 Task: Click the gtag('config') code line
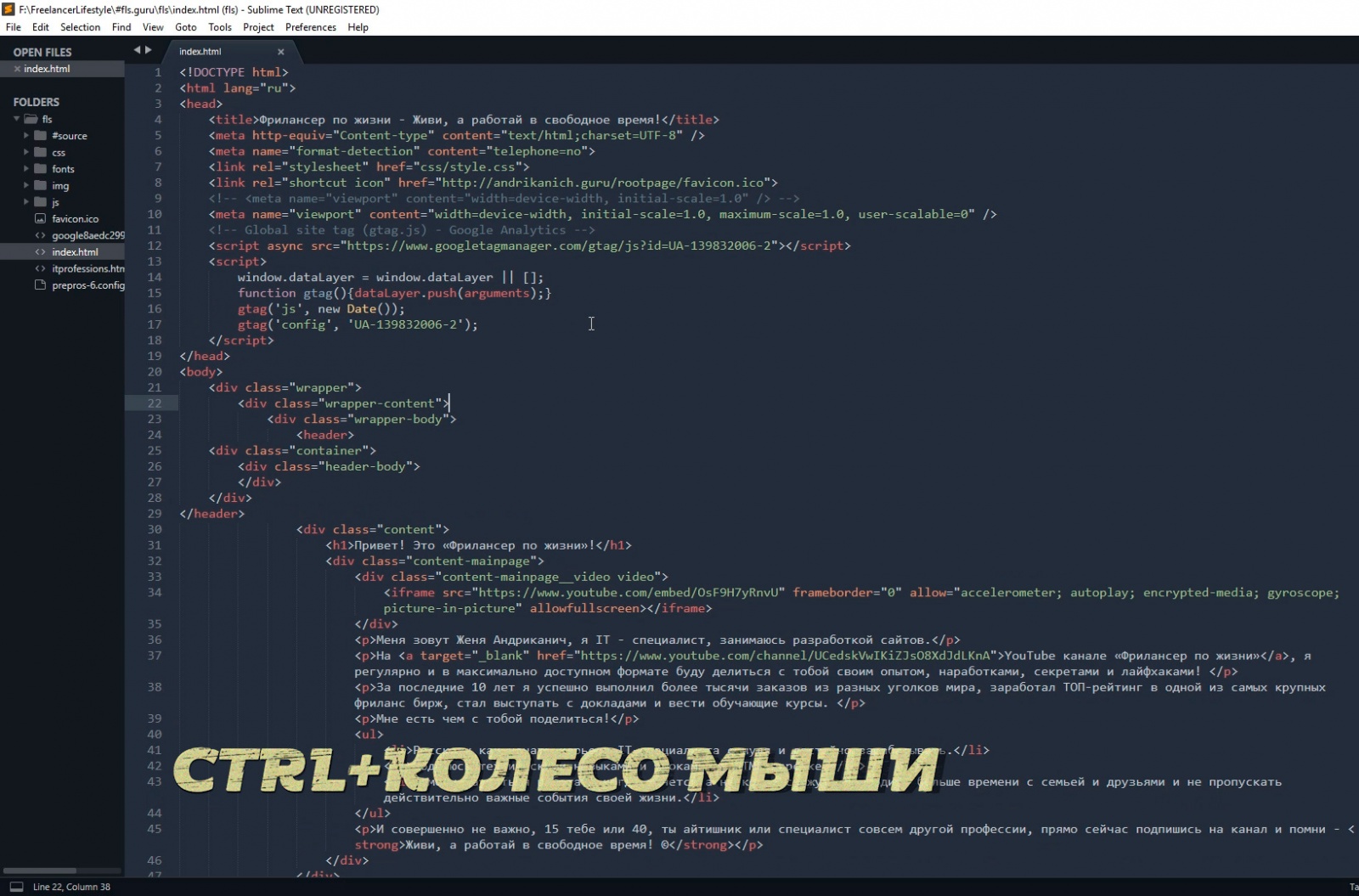click(358, 324)
